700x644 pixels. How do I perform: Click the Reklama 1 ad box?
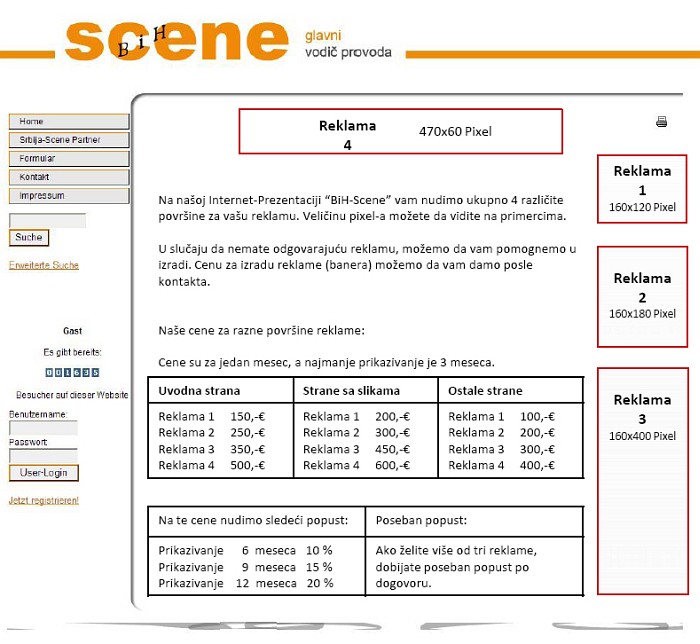642,189
